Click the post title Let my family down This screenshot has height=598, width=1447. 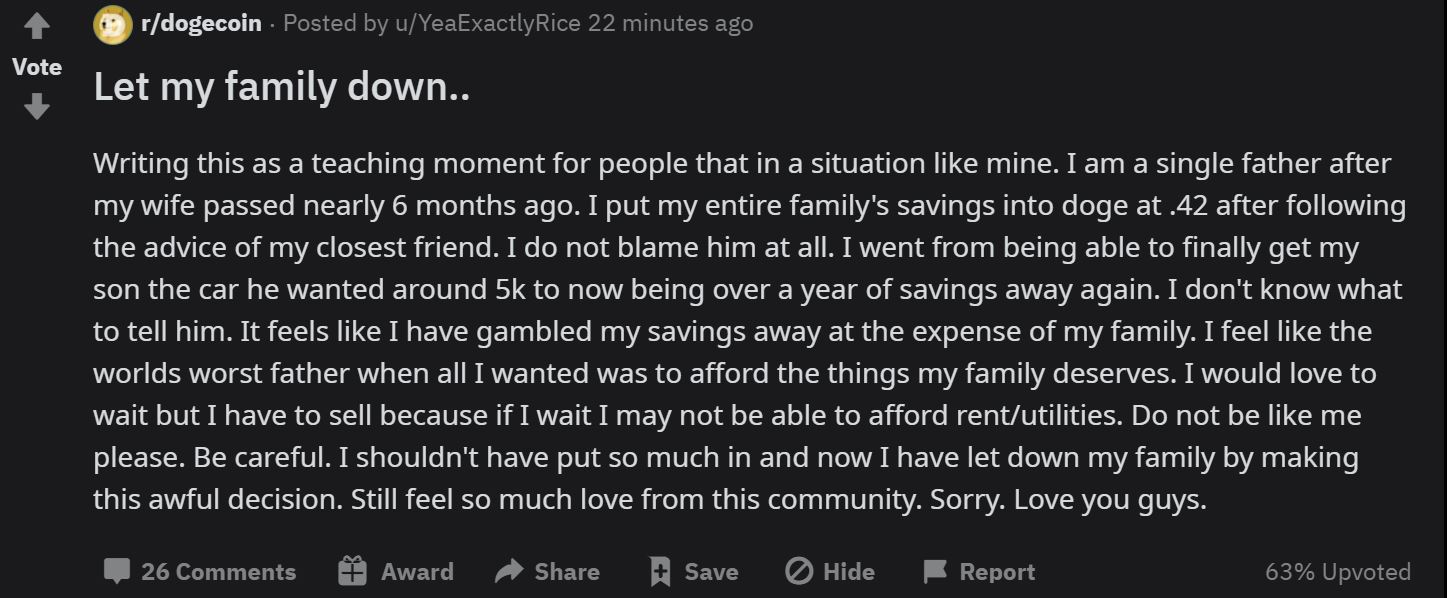click(282, 88)
